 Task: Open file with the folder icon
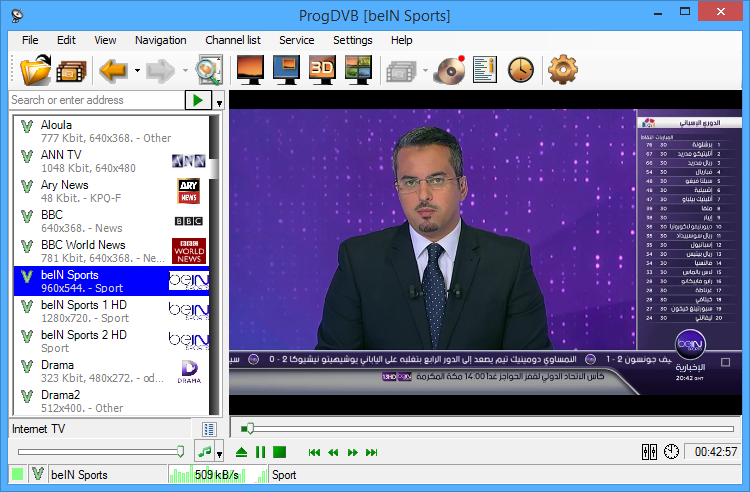click(x=35, y=70)
